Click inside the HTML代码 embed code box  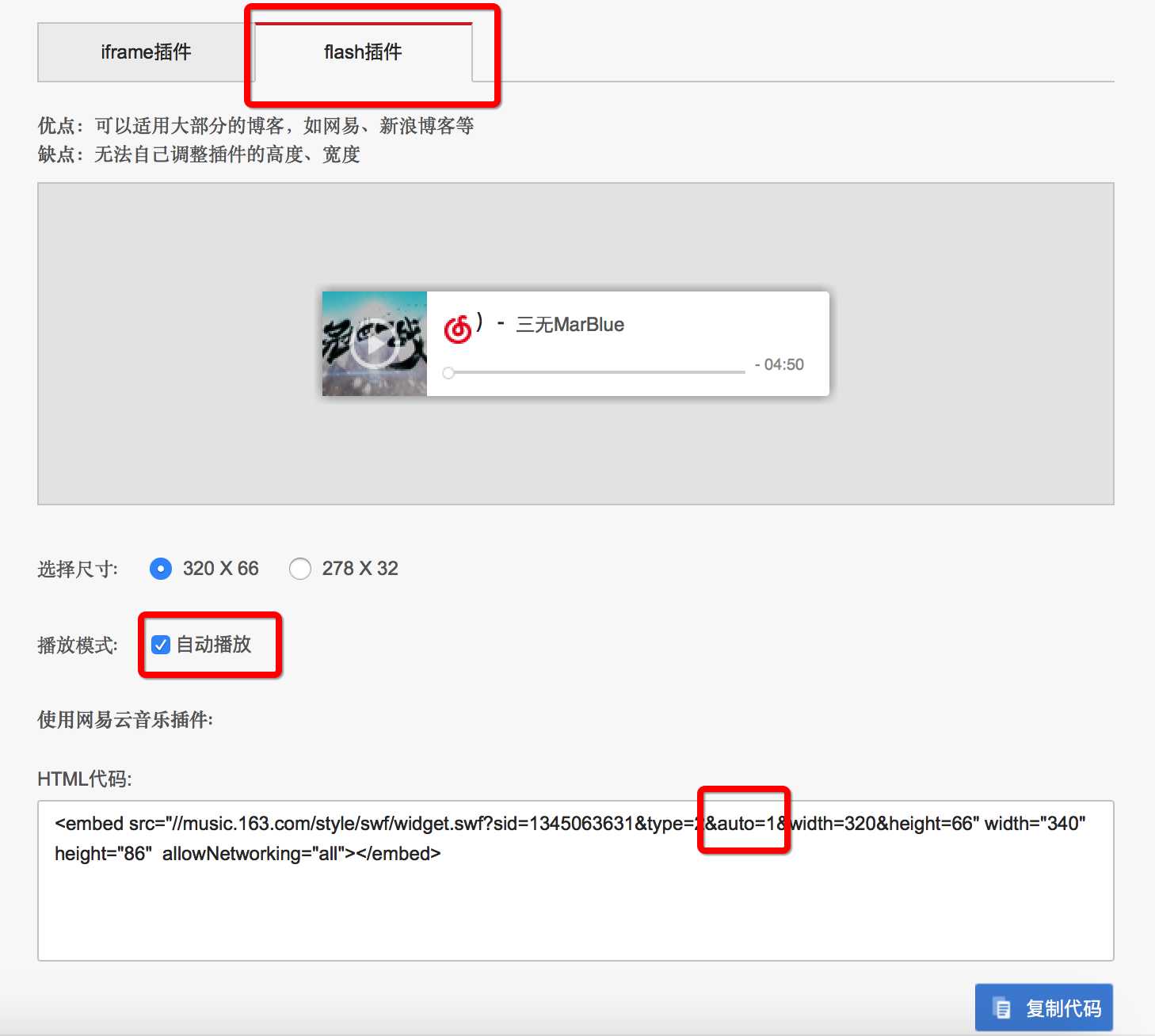(x=576, y=881)
